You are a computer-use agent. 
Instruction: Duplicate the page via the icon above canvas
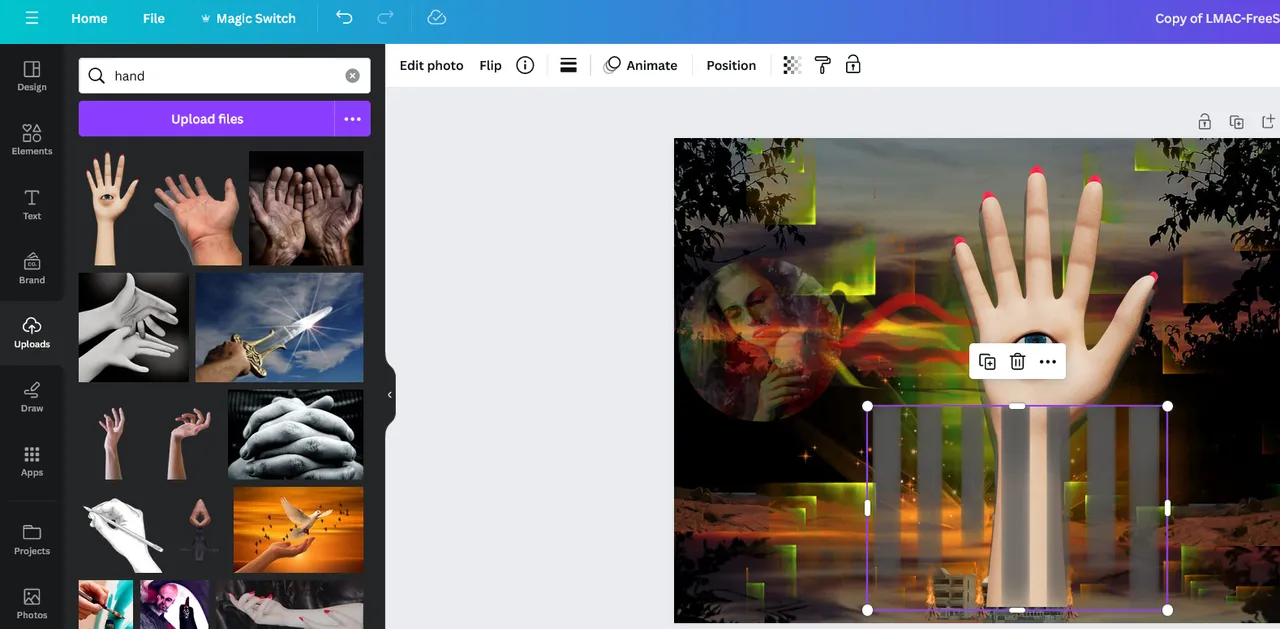point(1237,122)
